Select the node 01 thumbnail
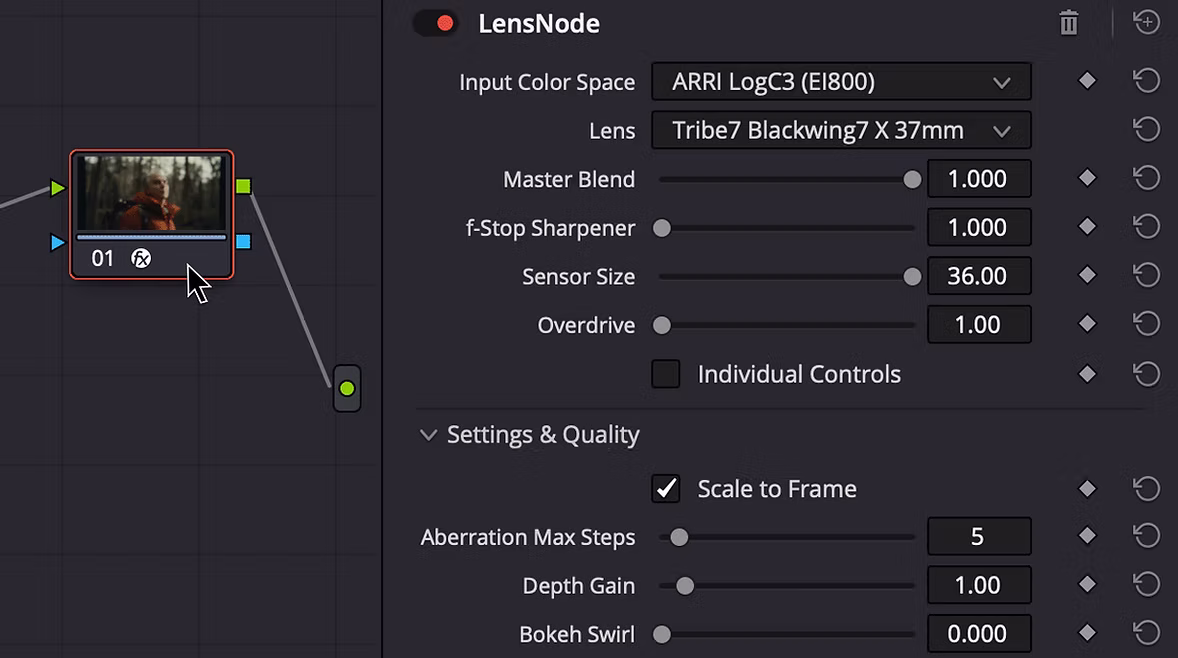 click(x=151, y=194)
